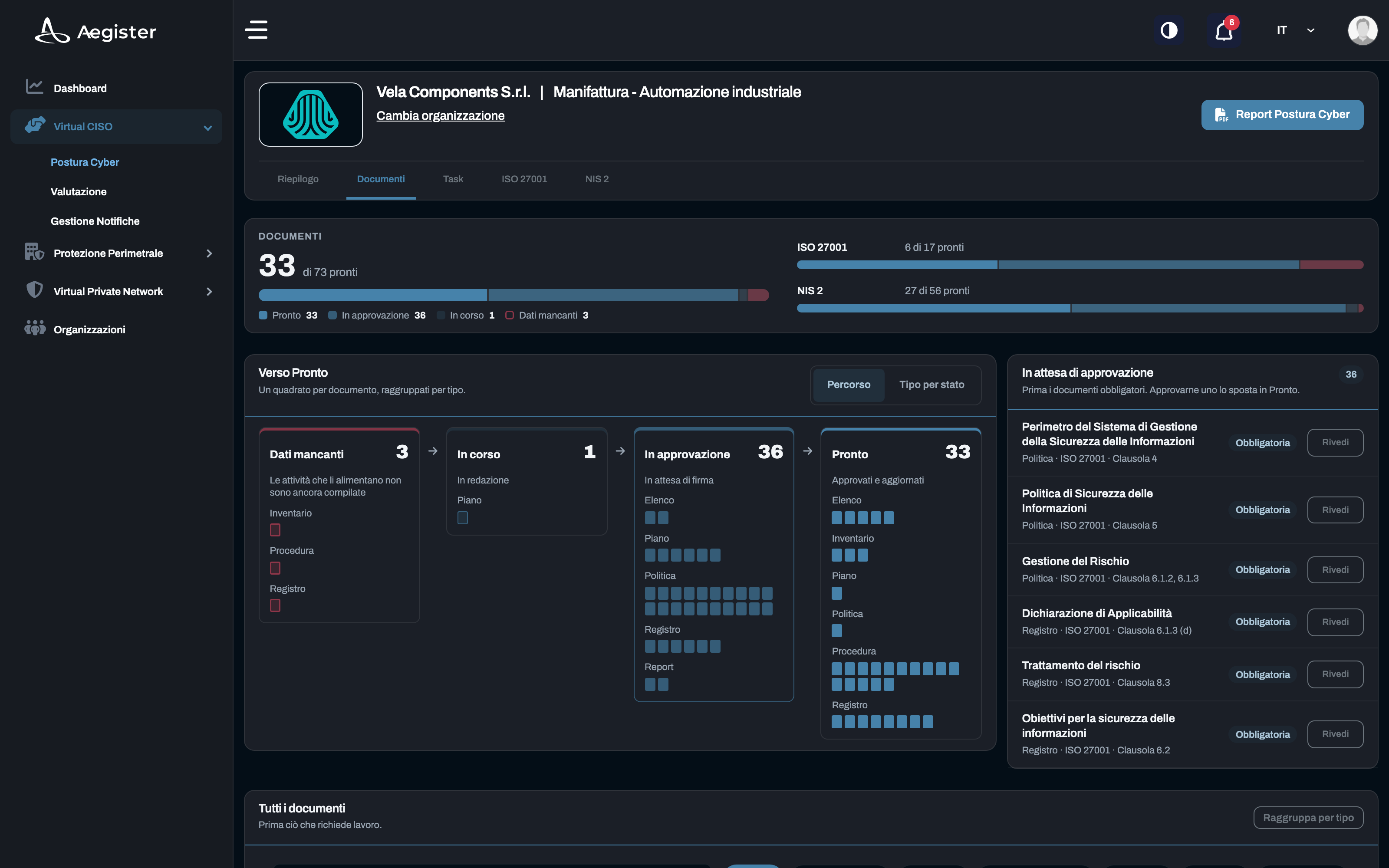This screenshot has height=868, width=1389.
Task: Open Postura Cyber in the sidebar
Action: (x=85, y=162)
